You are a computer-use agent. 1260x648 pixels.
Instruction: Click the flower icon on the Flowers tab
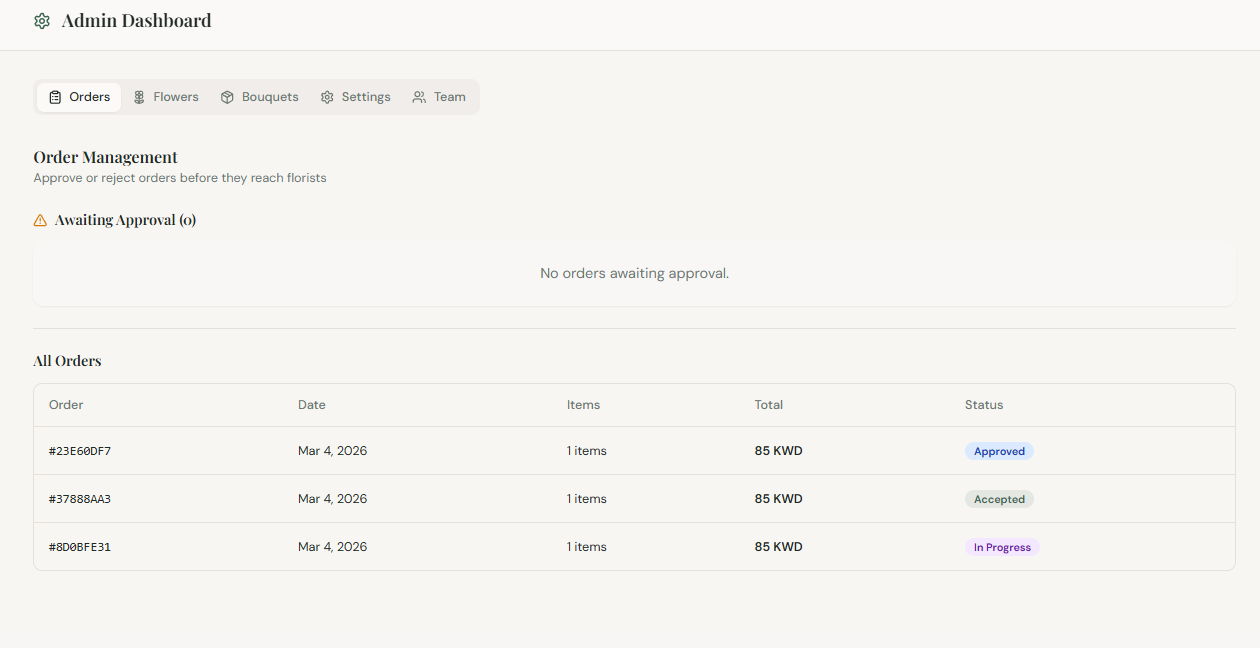[140, 97]
